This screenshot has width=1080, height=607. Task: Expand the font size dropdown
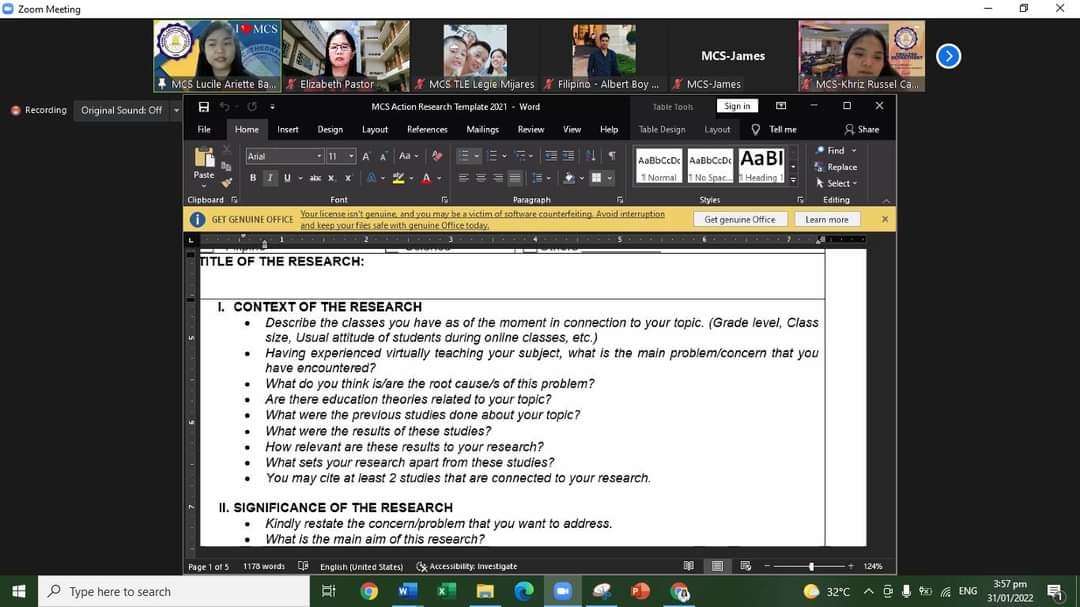[352, 156]
